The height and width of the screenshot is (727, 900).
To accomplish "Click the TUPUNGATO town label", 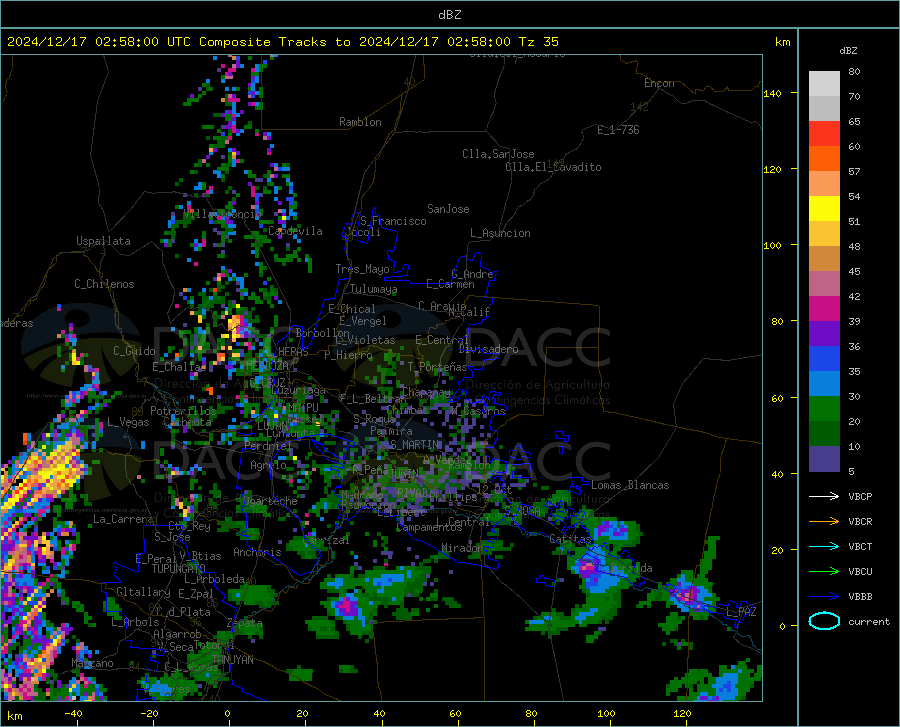I will pos(179,569).
